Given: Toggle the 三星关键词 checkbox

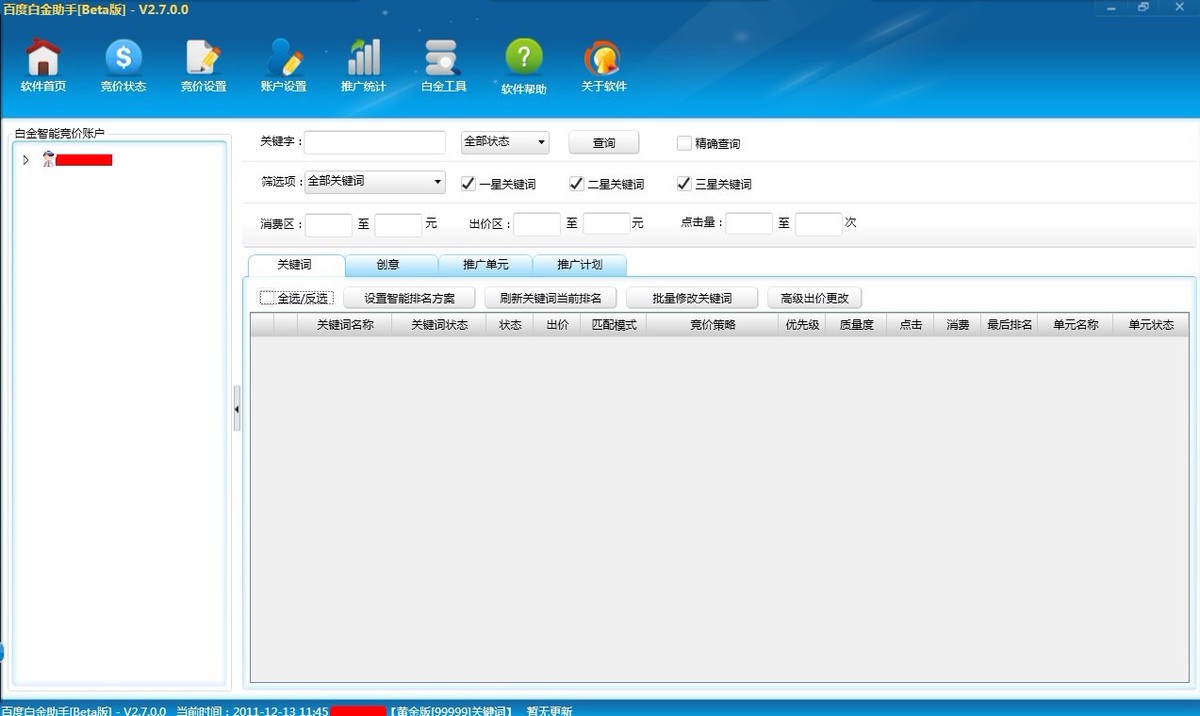Looking at the screenshot, I should (684, 183).
